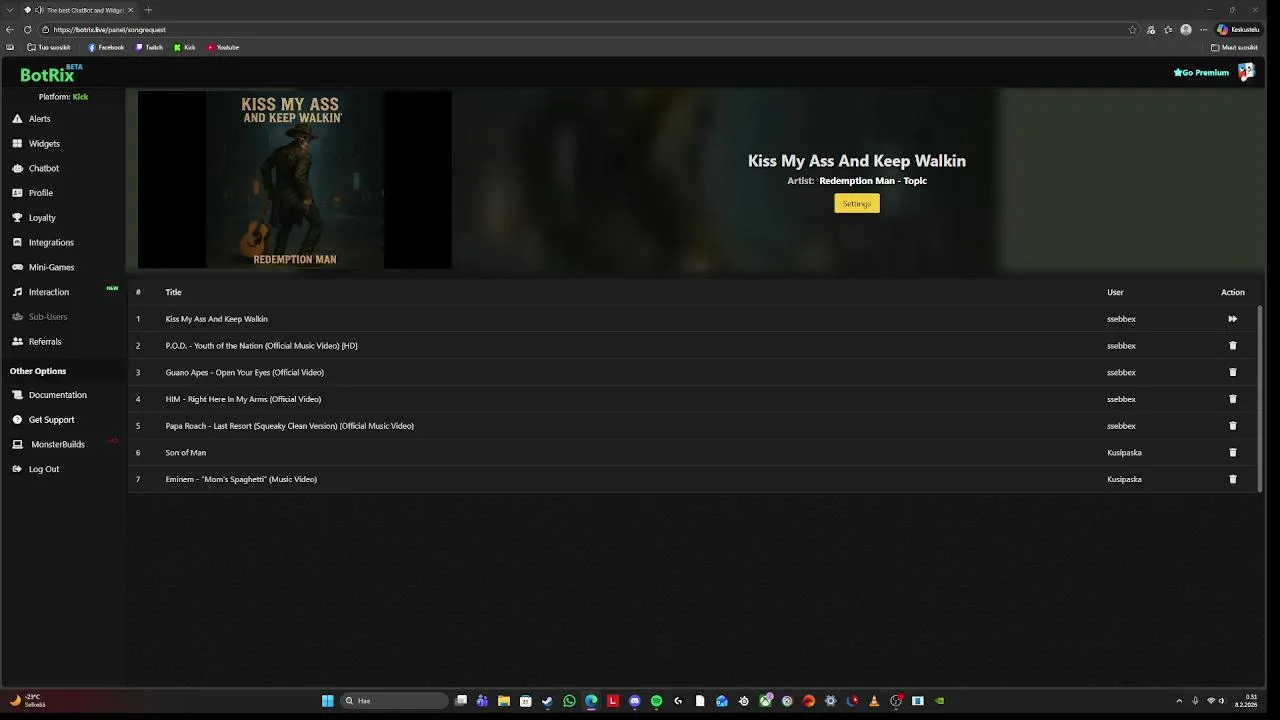This screenshot has width=1280, height=720.
Task: Open the Facebook bookmark
Action: (x=106, y=47)
